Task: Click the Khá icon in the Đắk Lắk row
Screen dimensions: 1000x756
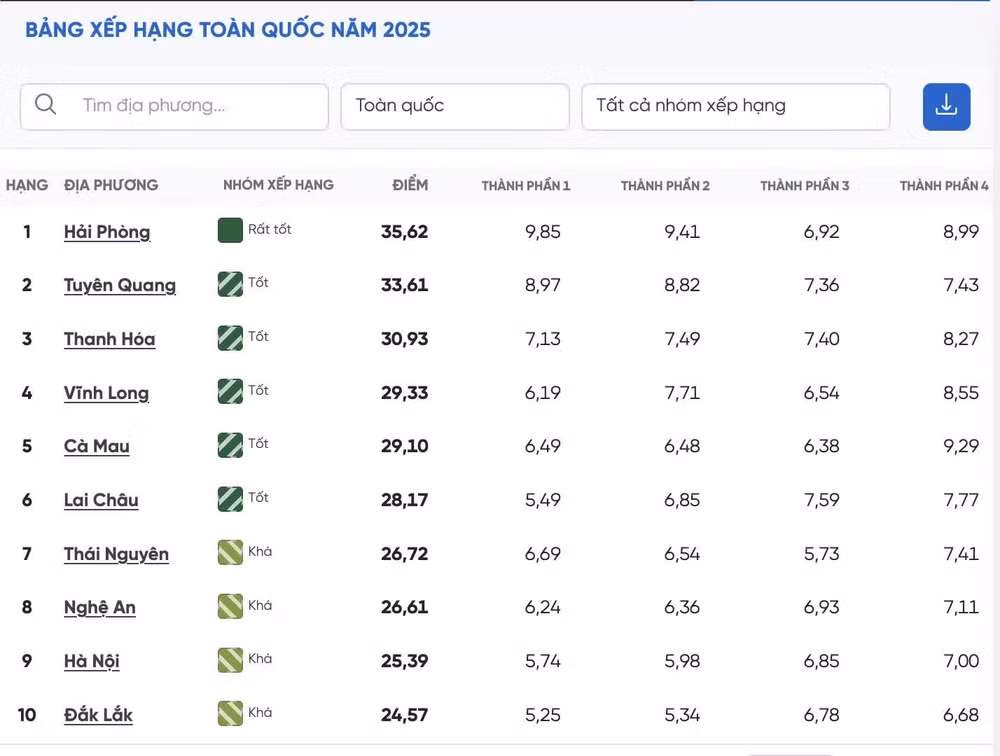Action: click(230, 714)
